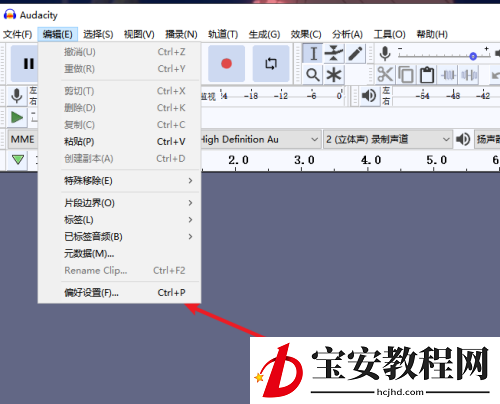Expand the 特殊移除(E) submenu
This screenshot has height=404, width=500.
coord(120,181)
